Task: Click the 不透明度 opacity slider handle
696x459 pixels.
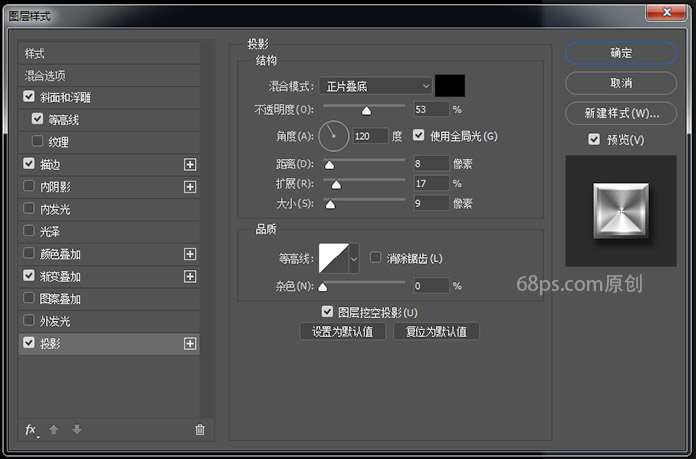Action: [366, 111]
